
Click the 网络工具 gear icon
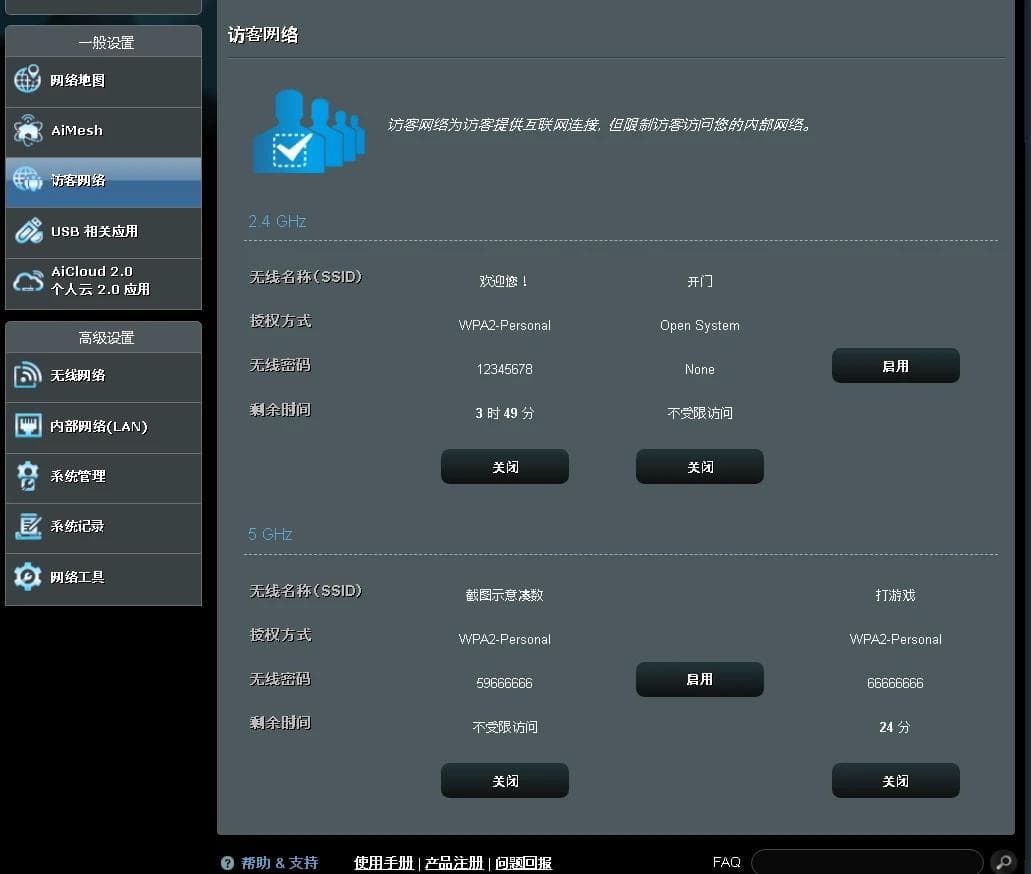28,577
